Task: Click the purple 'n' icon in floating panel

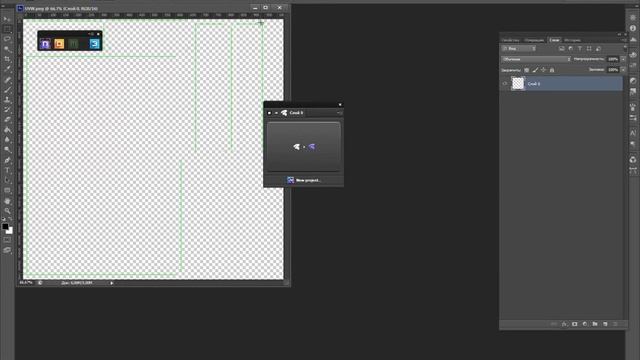Action: [x=45, y=44]
